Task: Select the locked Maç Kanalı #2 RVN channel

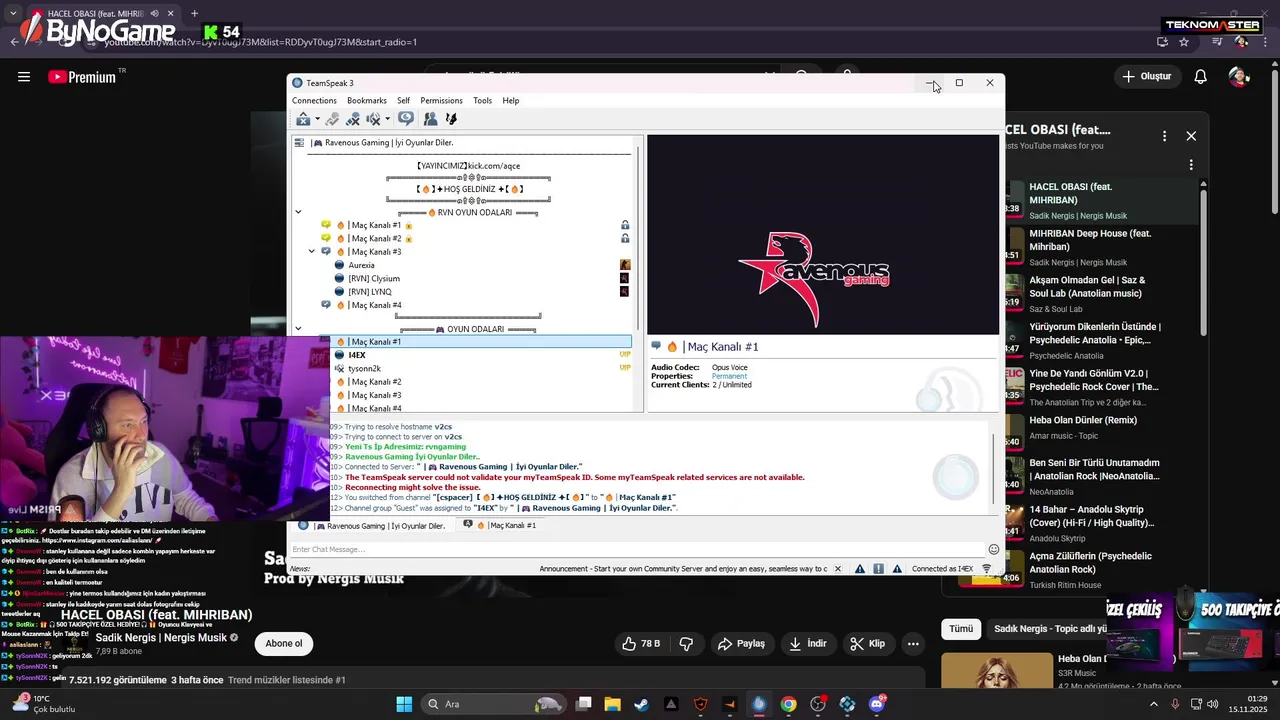Action: pos(374,239)
